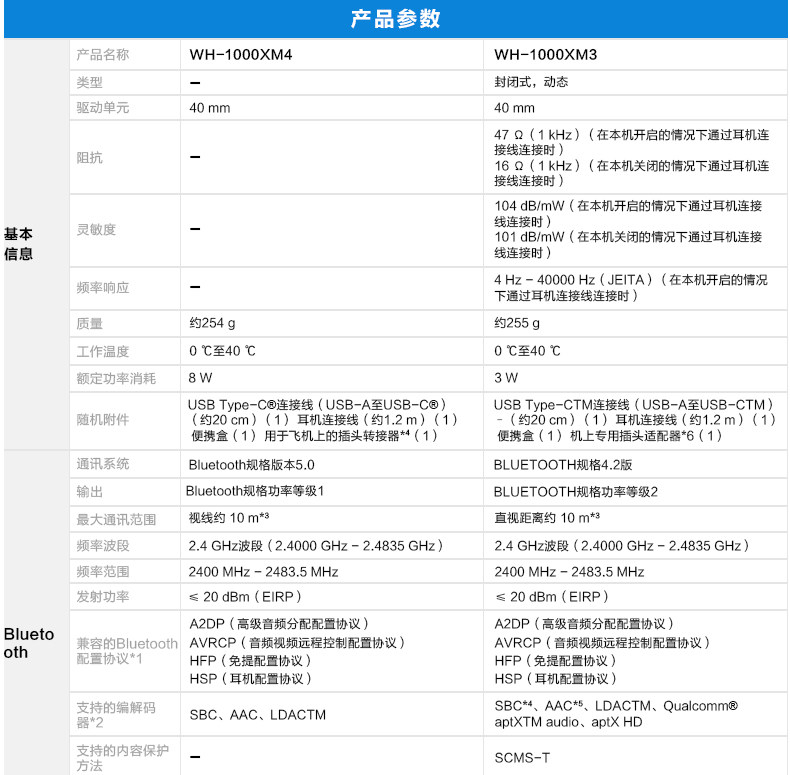Select the 封闭式，动态 type value
Viewport: 790px width, 775px height.
coord(531,82)
